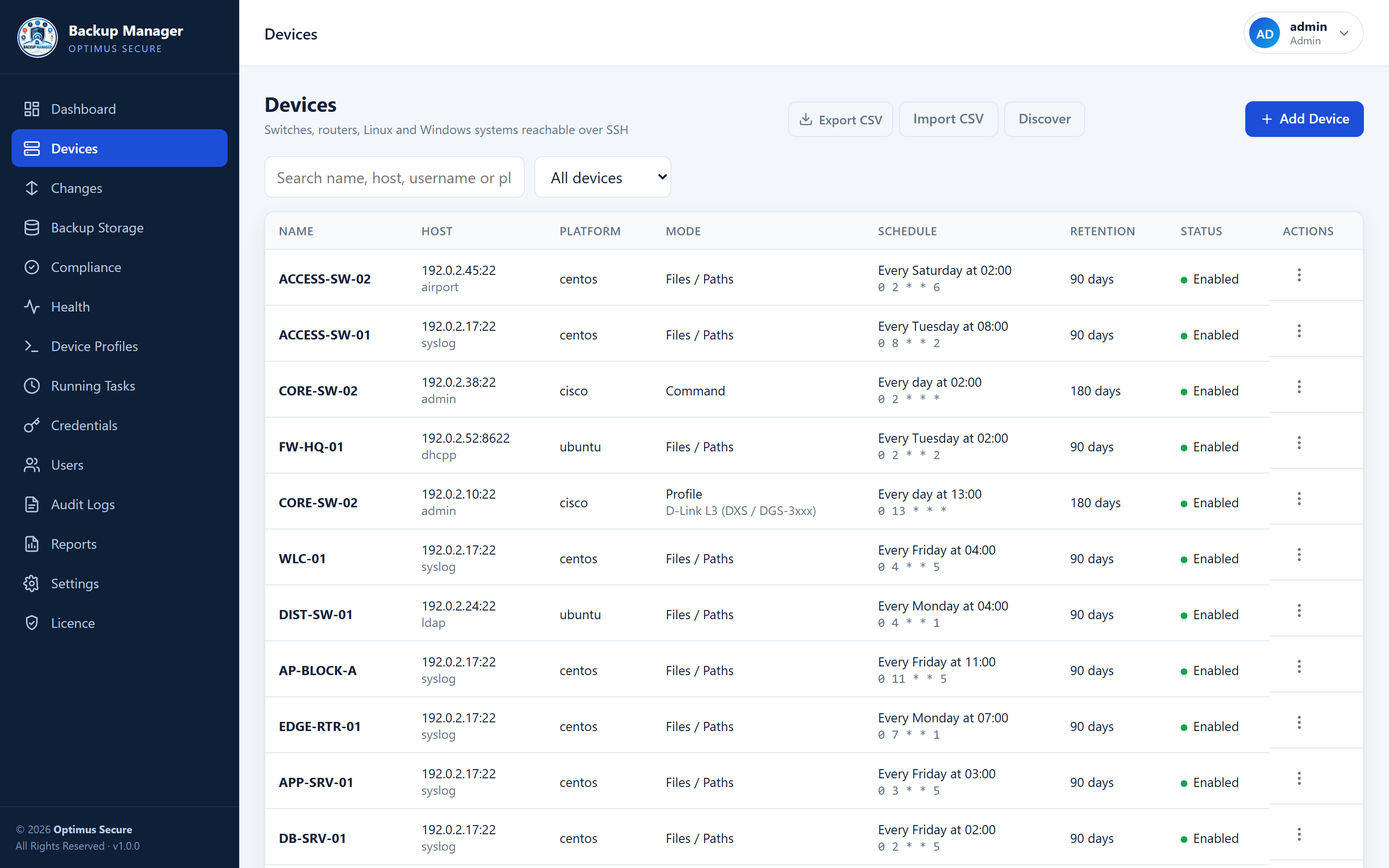Open the Dashboard page
Screen dimensions: 1389x868
pyautogui.click(x=120, y=109)
